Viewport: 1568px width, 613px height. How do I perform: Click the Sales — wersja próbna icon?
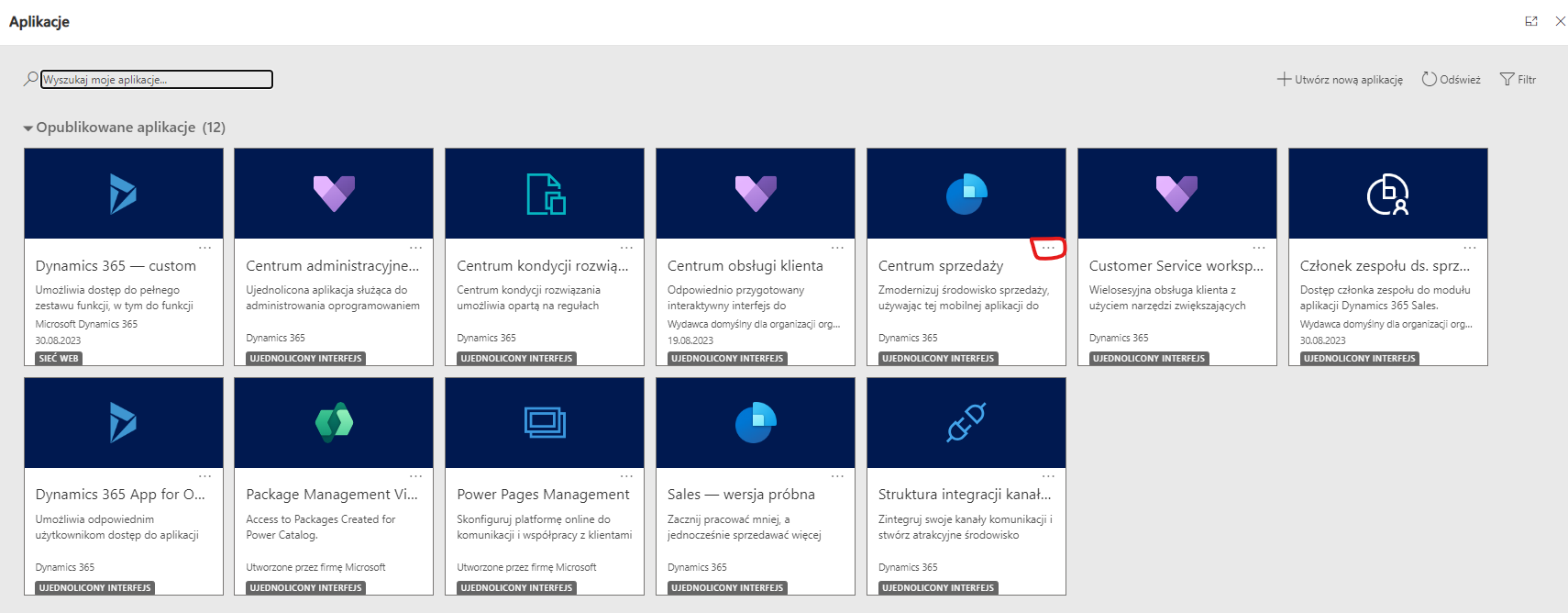pyautogui.click(x=756, y=422)
